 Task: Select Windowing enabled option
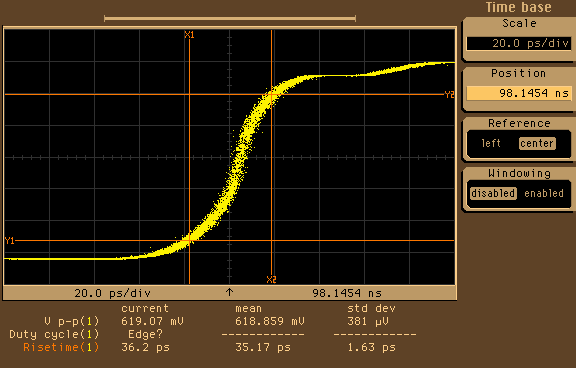pyautogui.click(x=544, y=193)
